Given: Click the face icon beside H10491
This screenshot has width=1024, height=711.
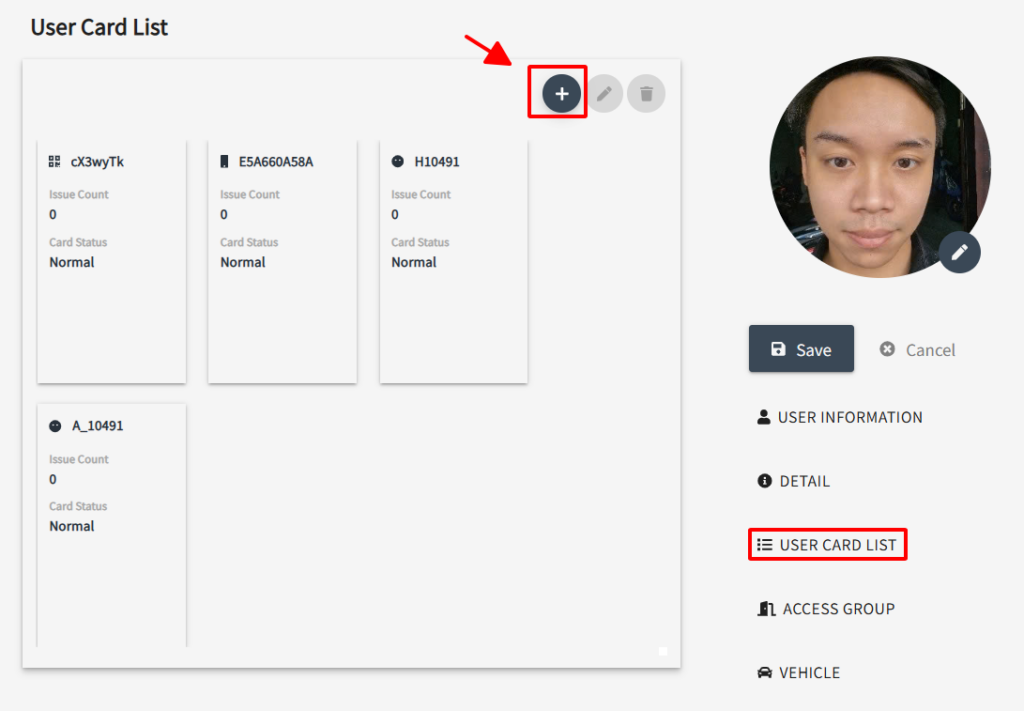Looking at the screenshot, I should pyautogui.click(x=398, y=161).
